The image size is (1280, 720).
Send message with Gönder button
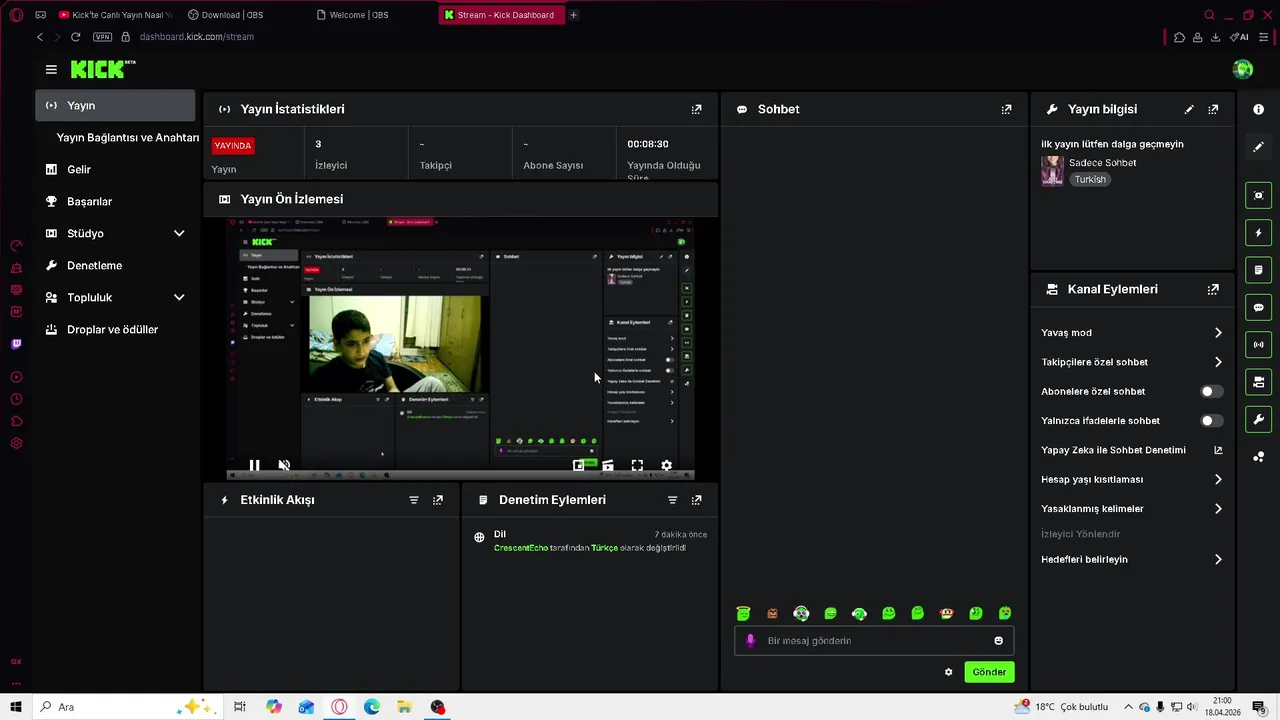pyautogui.click(x=989, y=672)
